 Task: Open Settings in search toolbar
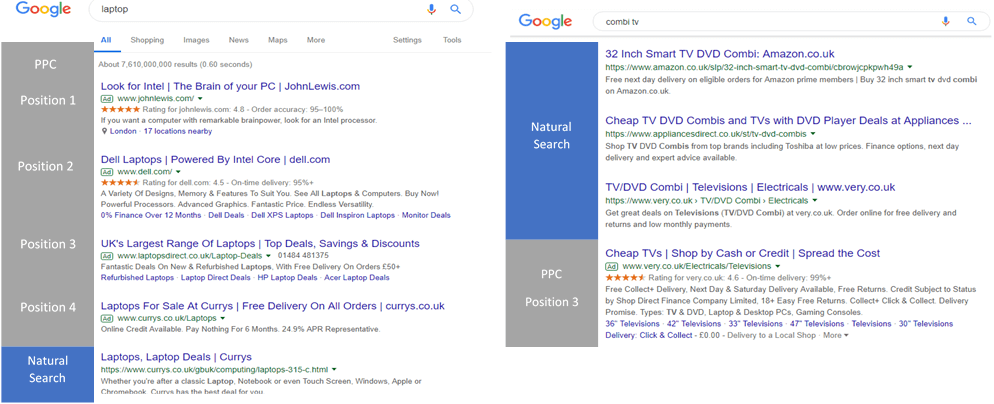[407, 40]
